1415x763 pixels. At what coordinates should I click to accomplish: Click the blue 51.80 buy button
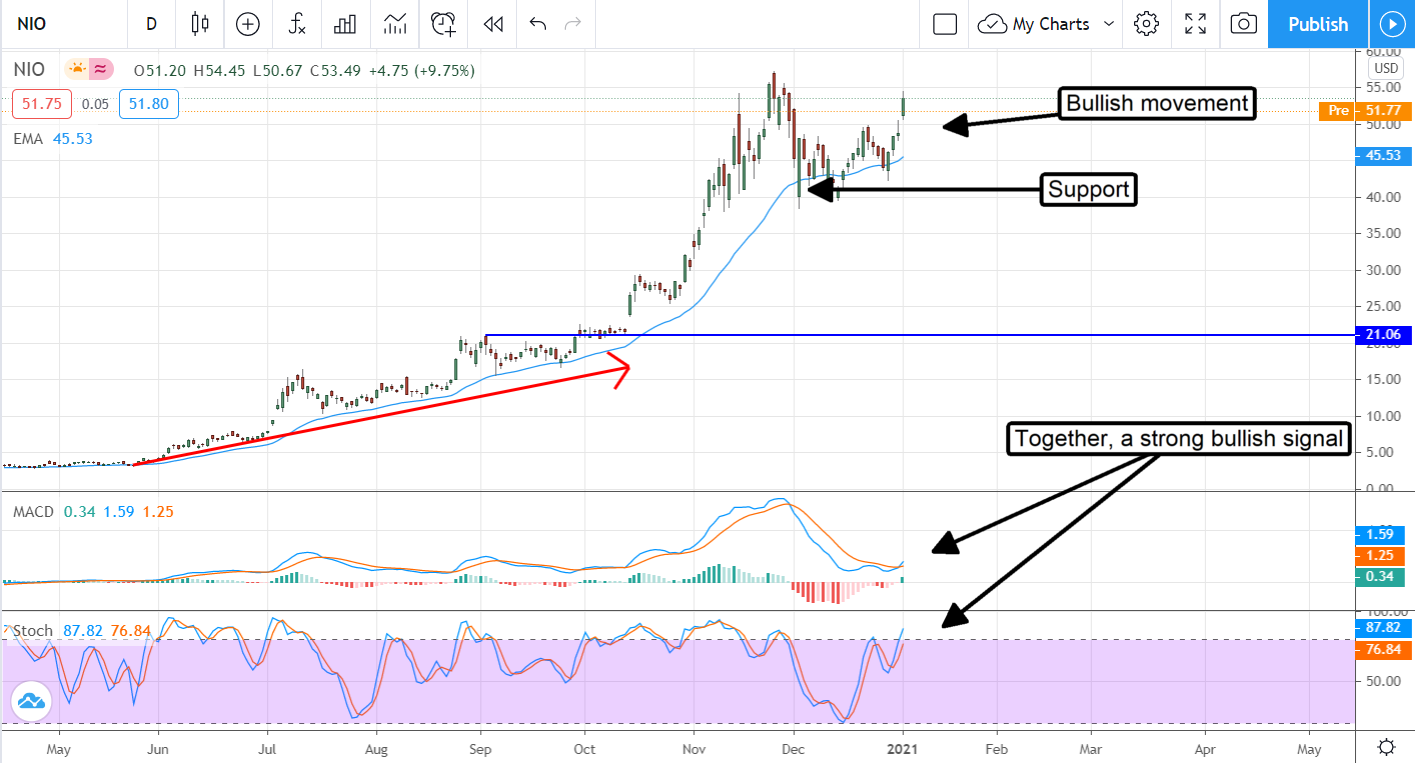tap(148, 104)
